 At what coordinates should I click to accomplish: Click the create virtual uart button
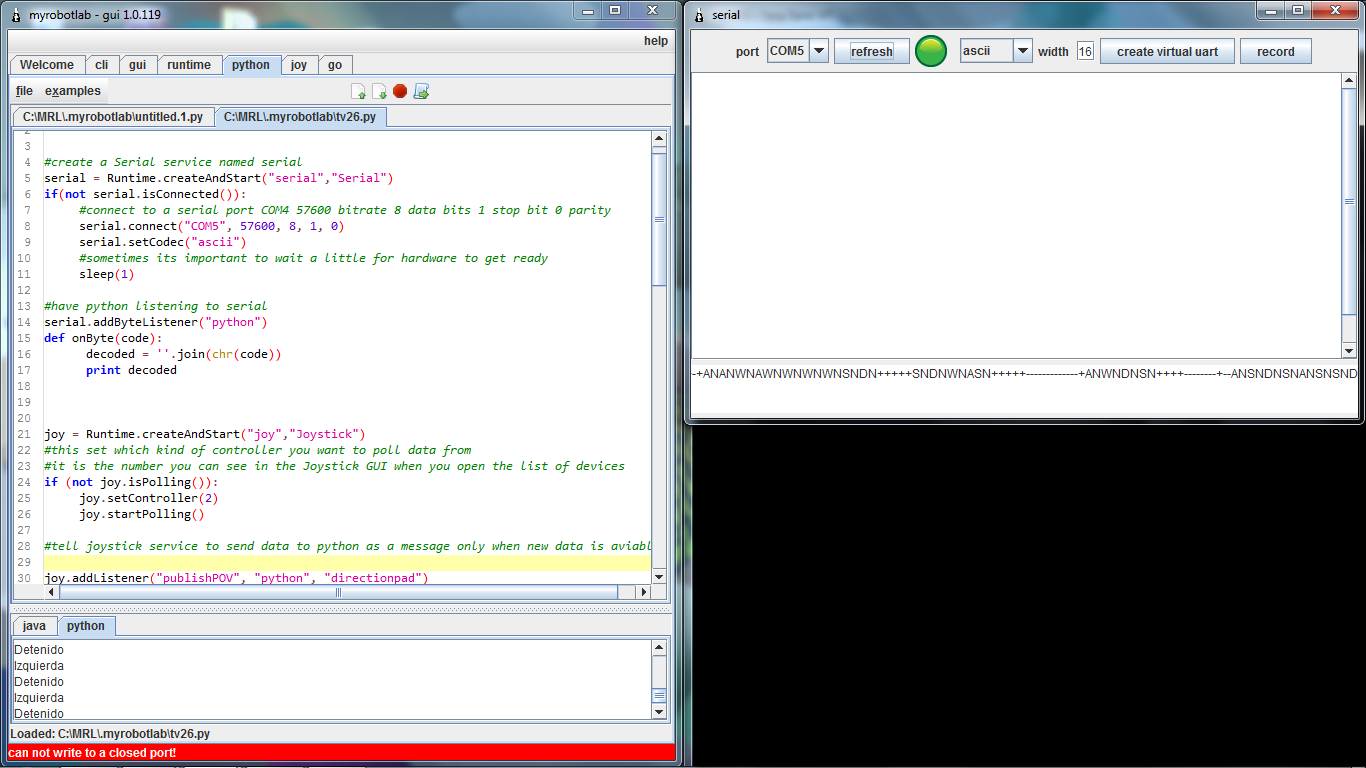pos(1167,51)
